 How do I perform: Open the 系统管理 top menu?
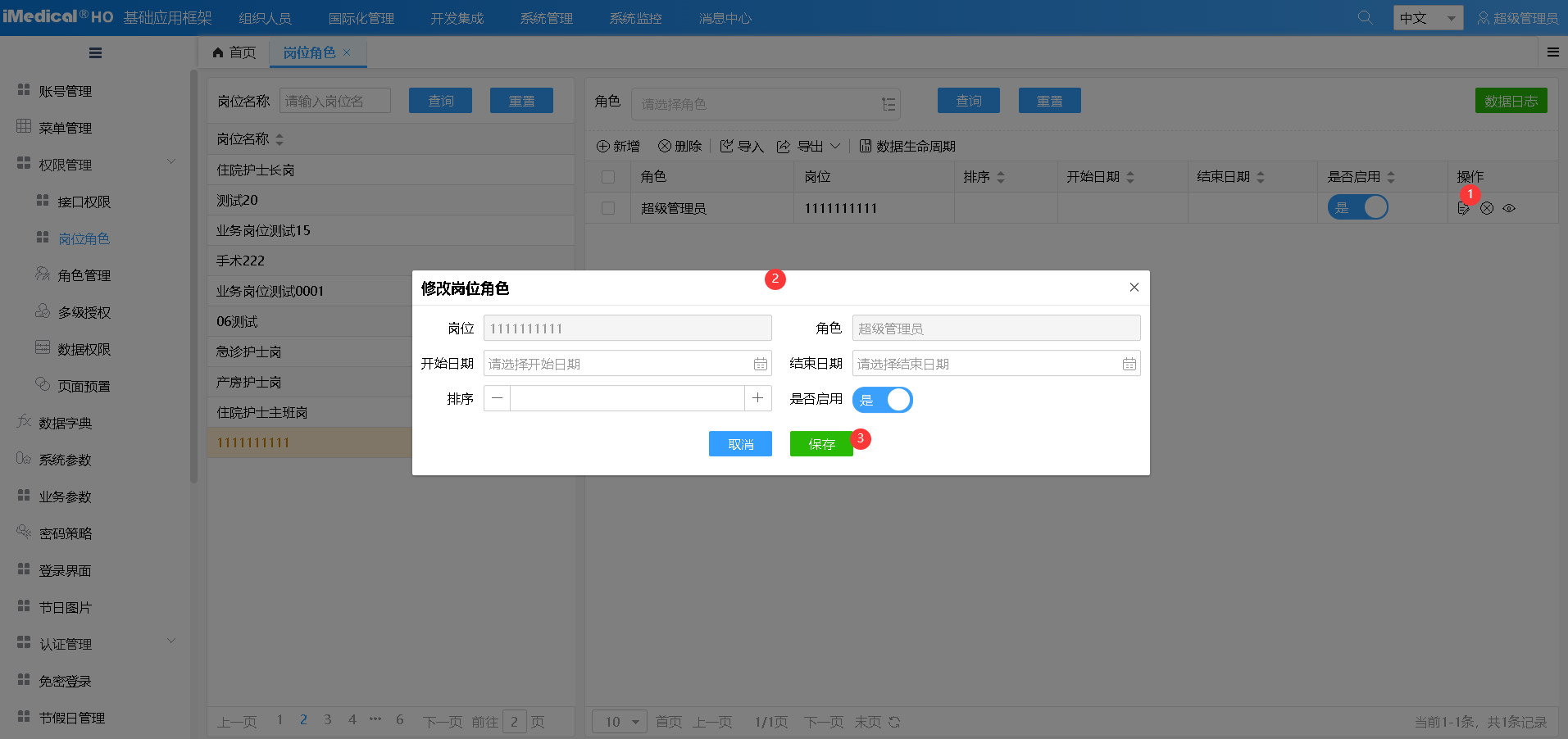coord(546,18)
